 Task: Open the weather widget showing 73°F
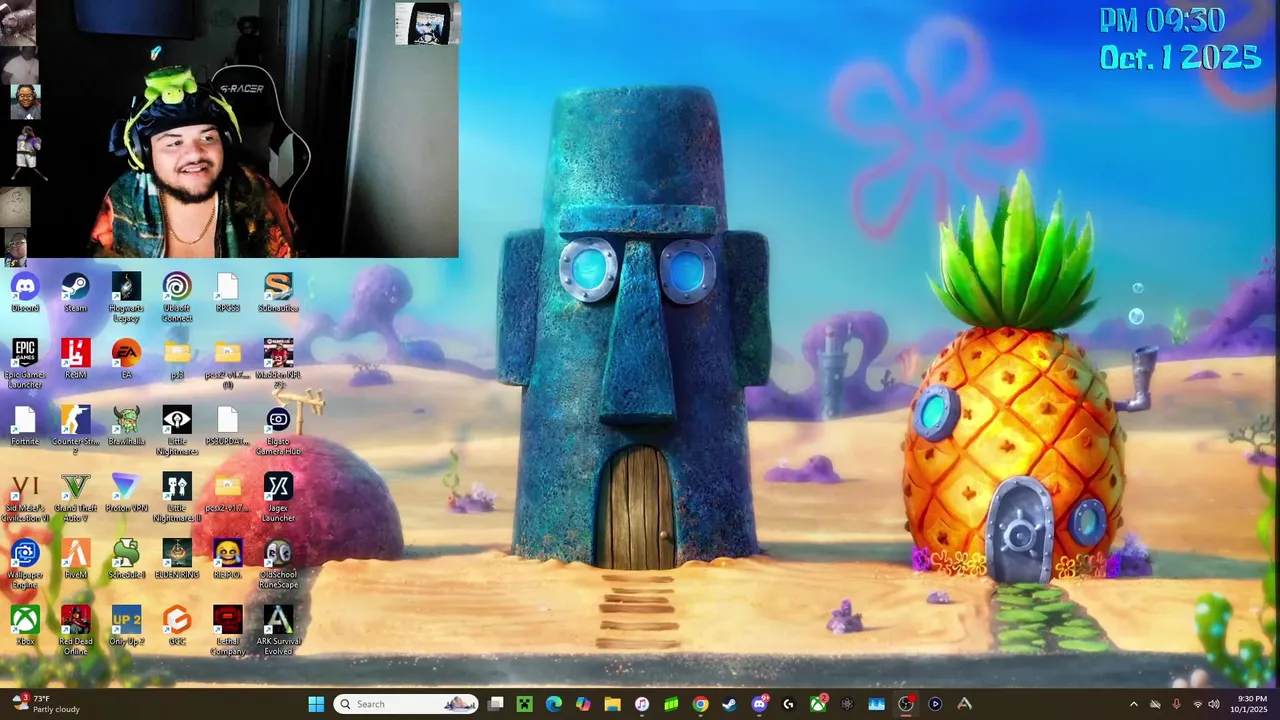coord(46,704)
